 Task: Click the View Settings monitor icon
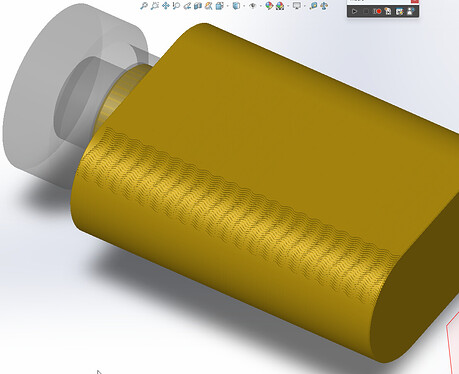coord(296,6)
